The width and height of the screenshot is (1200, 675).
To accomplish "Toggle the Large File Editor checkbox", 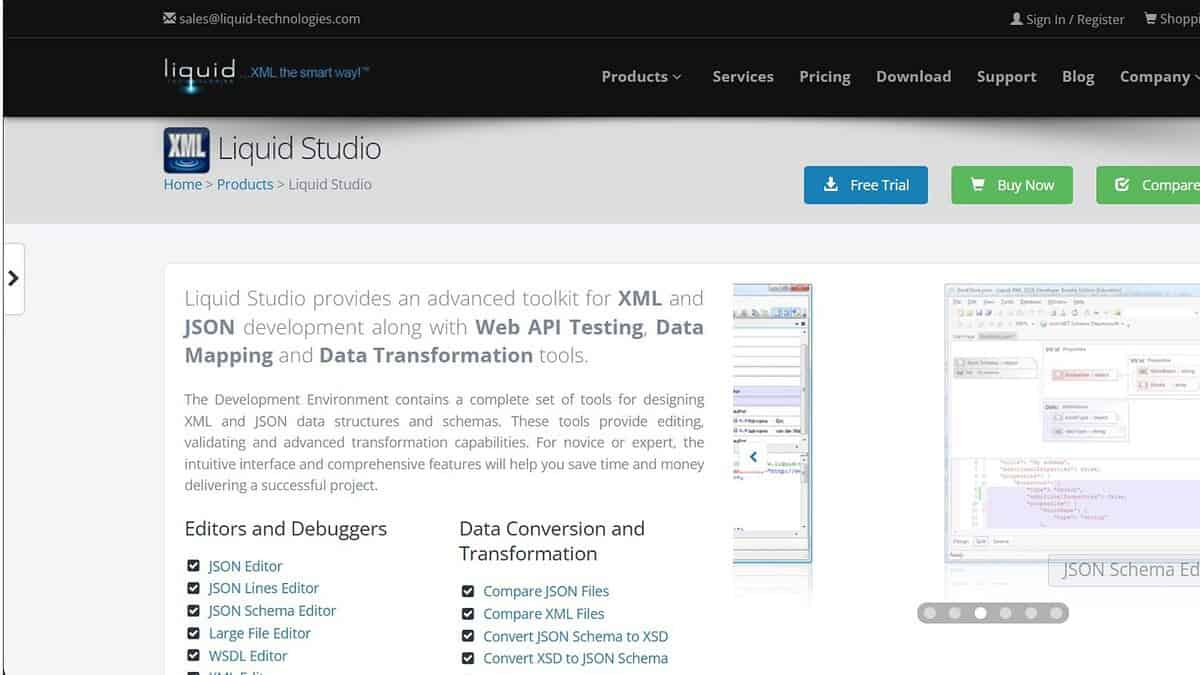I will click(193, 633).
